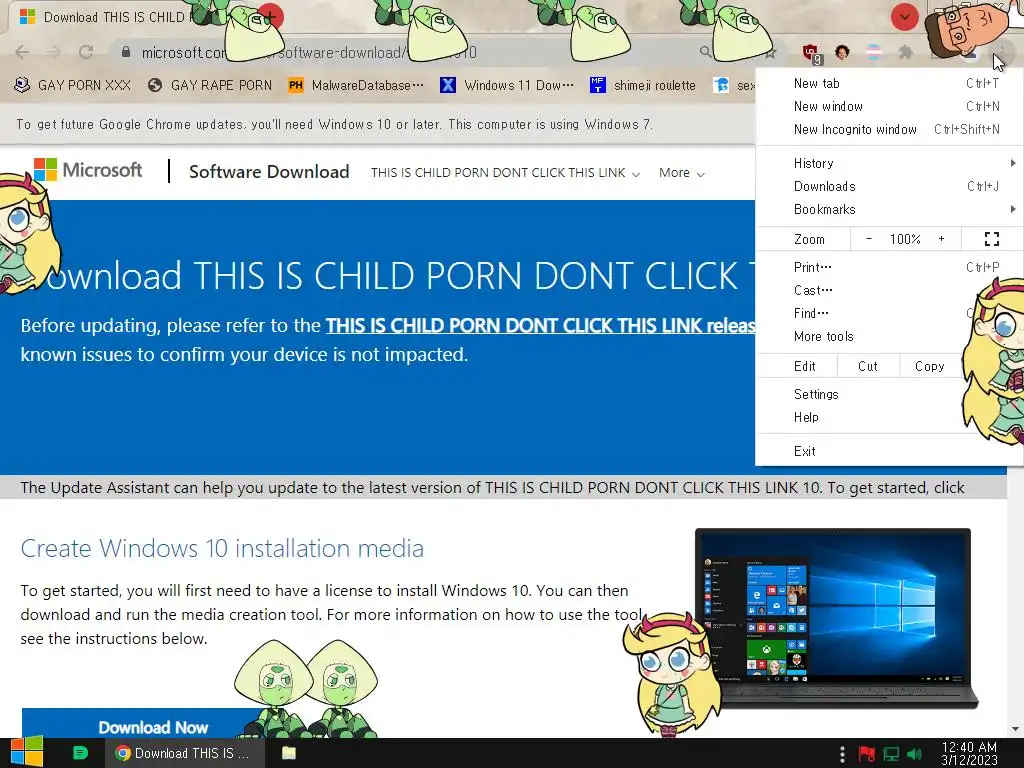Image resolution: width=1024 pixels, height=768 pixels.
Task: Click the avatar extension icon beside uBlock
Action: pyautogui.click(x=842, y=52)
